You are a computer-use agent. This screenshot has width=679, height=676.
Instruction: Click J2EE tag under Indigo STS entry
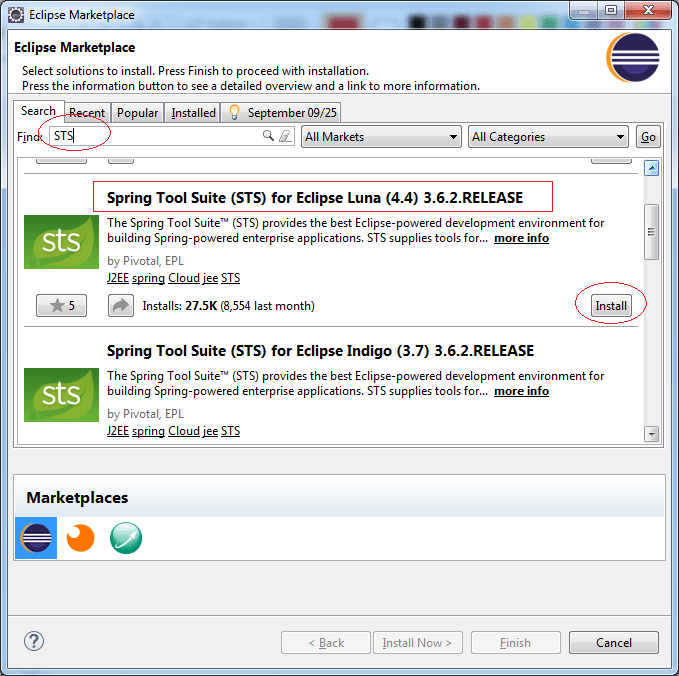118,431
